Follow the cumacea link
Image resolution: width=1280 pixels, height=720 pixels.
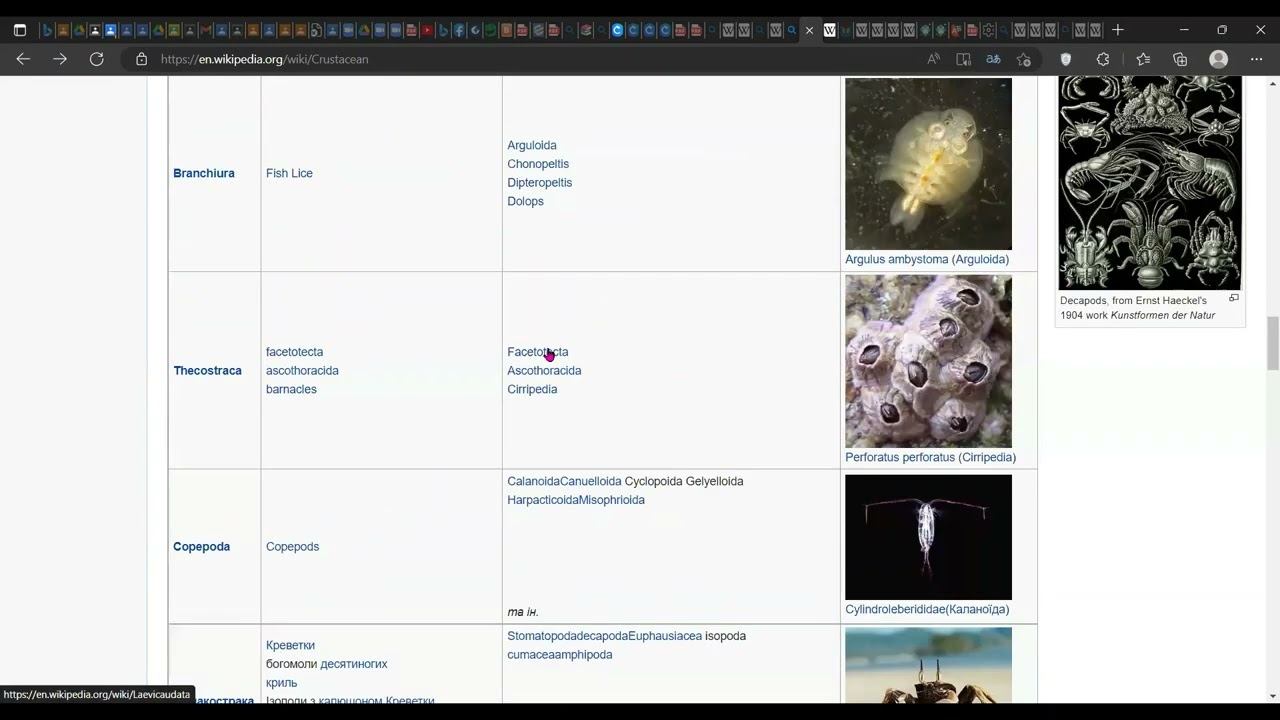(x=531, y=655)
